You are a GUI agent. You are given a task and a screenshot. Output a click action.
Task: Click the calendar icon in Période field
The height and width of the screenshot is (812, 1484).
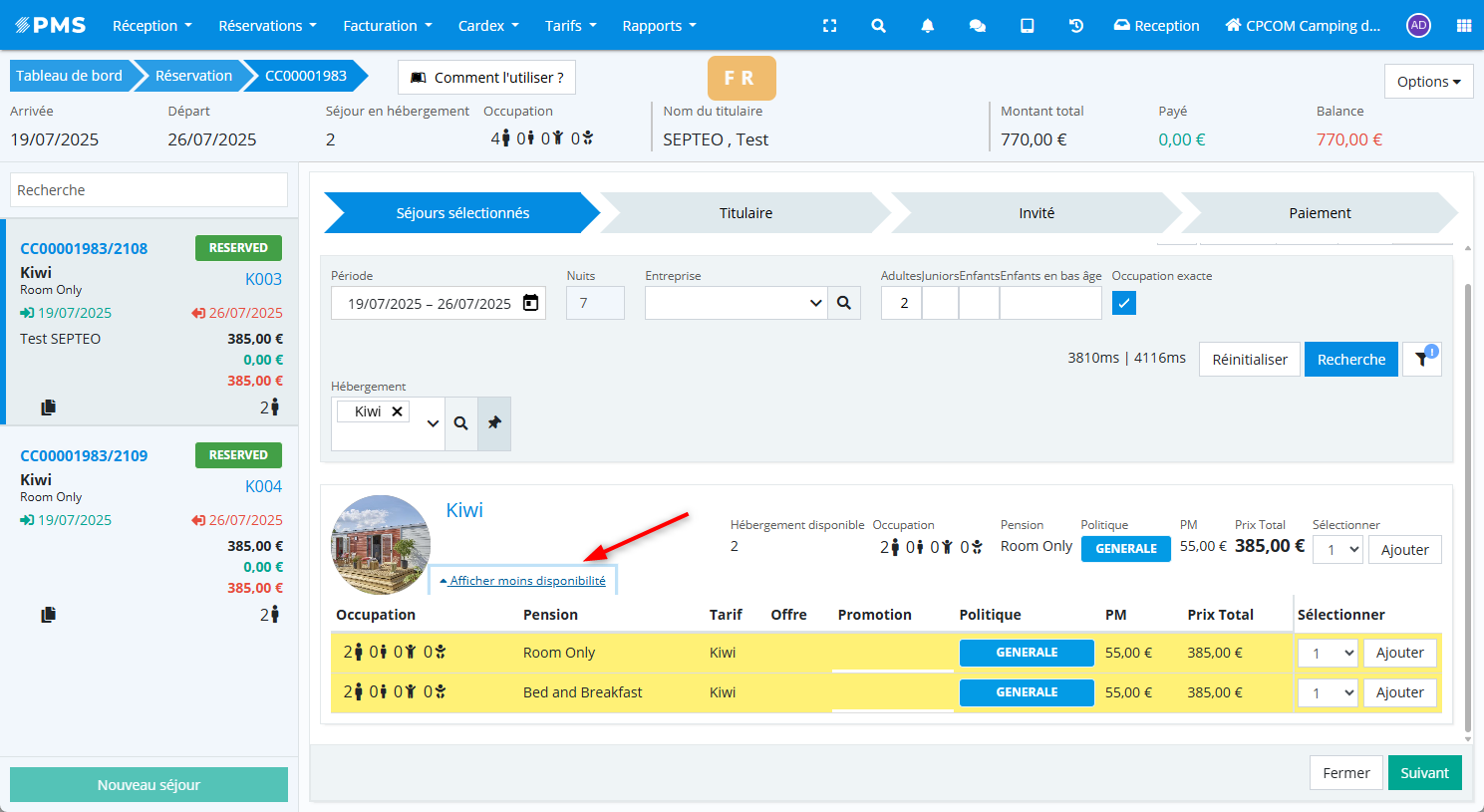pyautogui.click(x=530, y=303)
